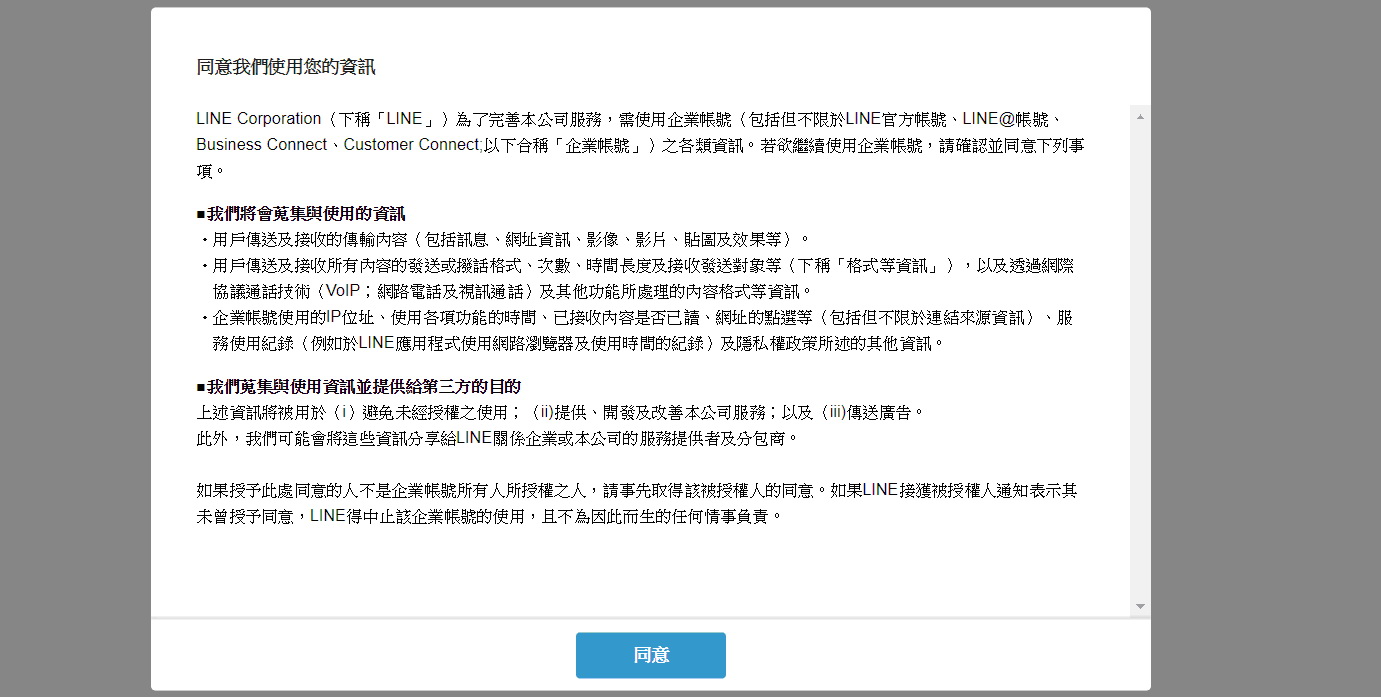This screenshot has width=1381, height=697.
Task: Click the sentence starting 上述資訊將被用於
Action: [562, 412]
